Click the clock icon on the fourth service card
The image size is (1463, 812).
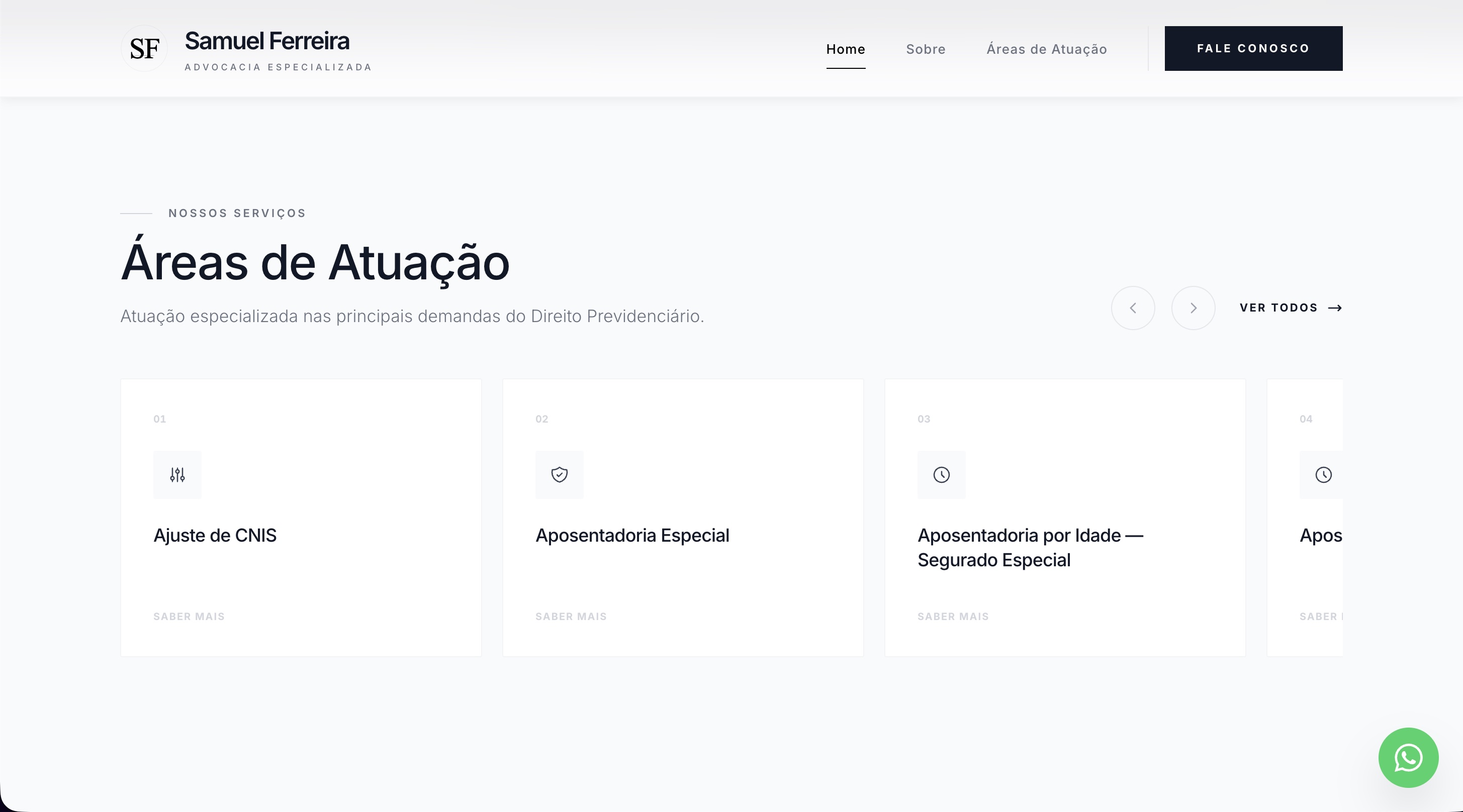[1323, 475]
